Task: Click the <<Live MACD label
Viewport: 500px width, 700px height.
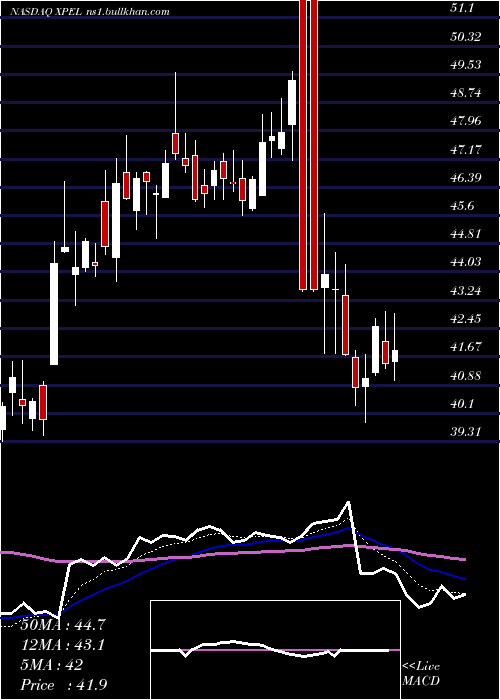Action: click(x=421, y=673)
